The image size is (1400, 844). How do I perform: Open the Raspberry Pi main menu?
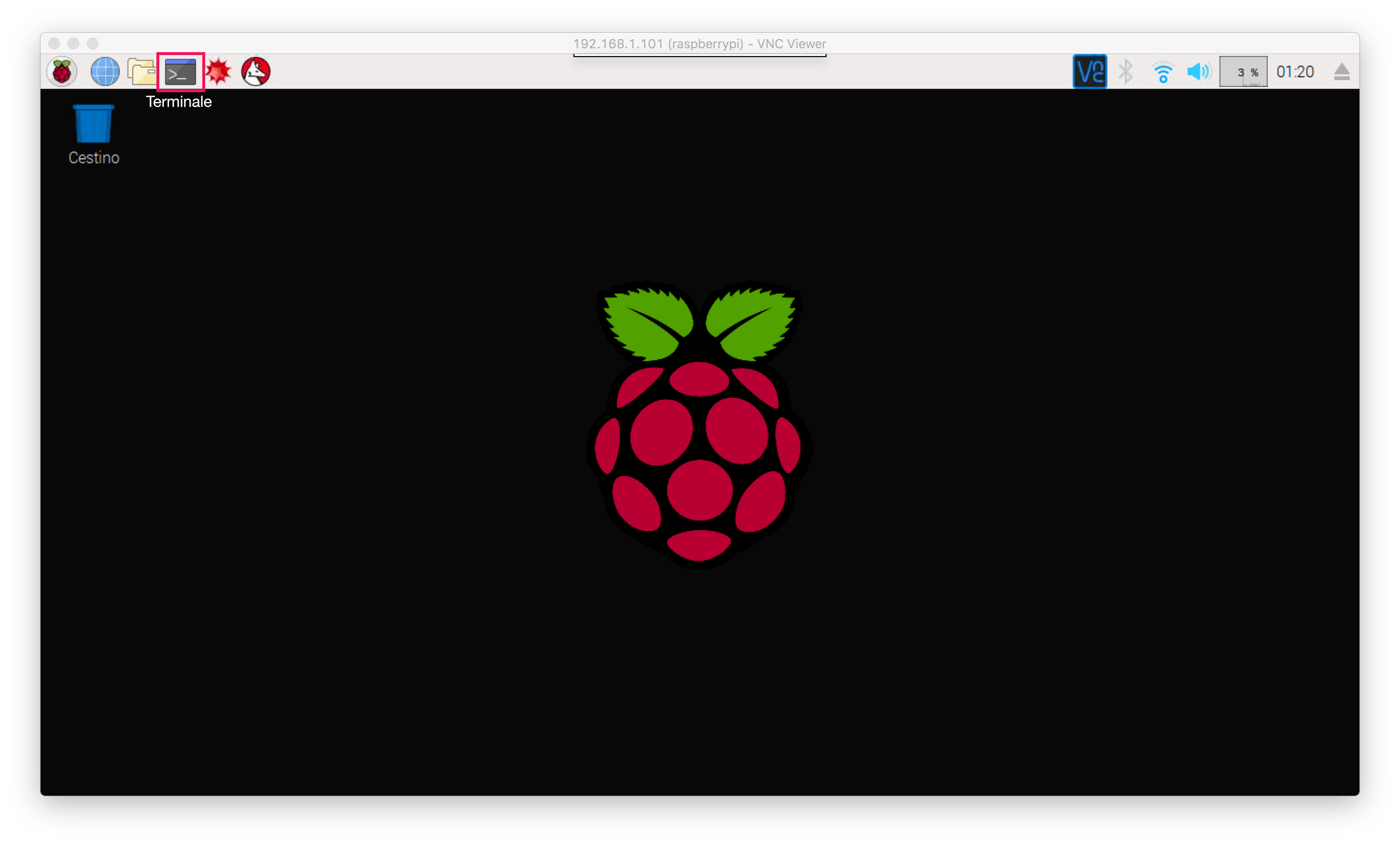tap(62, 71)
